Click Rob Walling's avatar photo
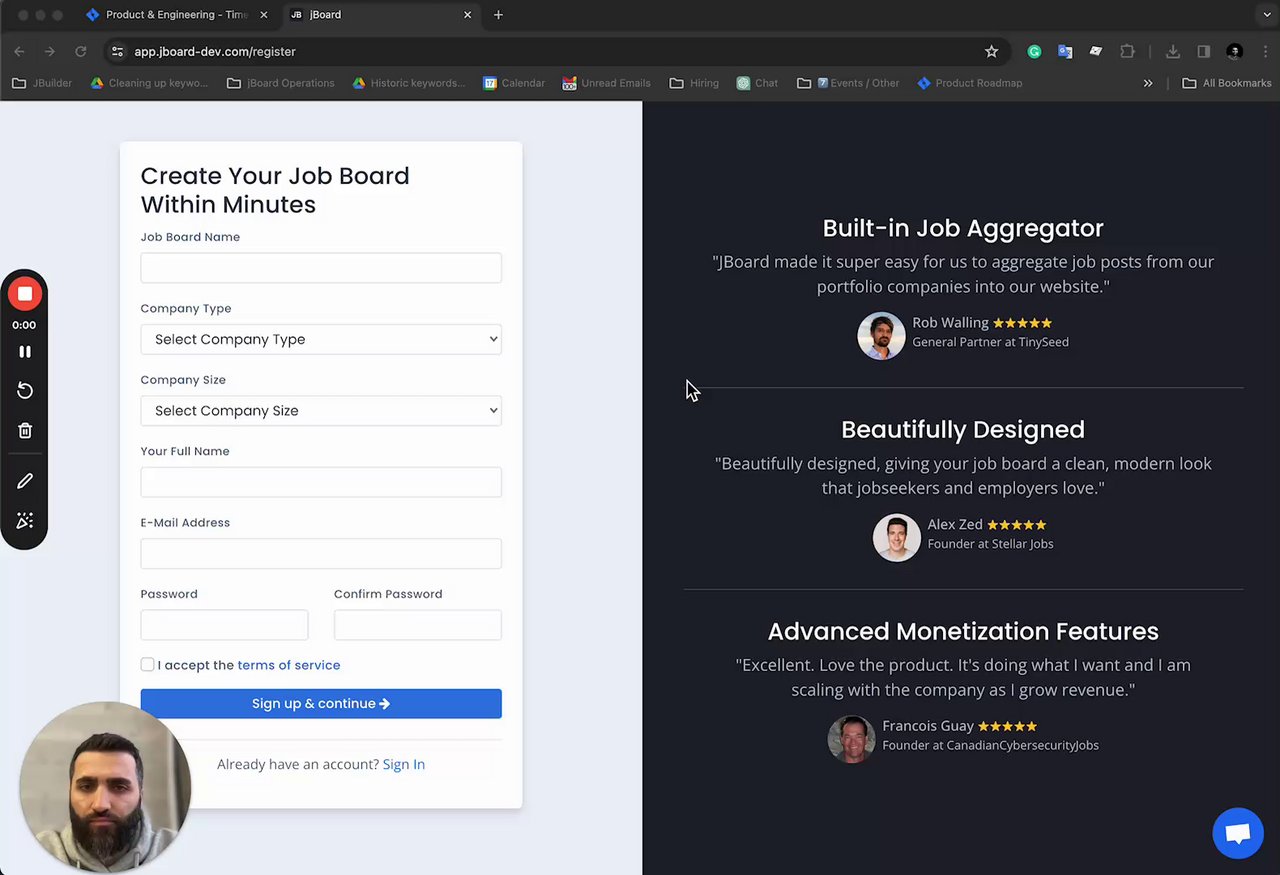Image resolution: width=1280 pixels, height=875 pixels. pyautogui.click(x=881, y=335)
